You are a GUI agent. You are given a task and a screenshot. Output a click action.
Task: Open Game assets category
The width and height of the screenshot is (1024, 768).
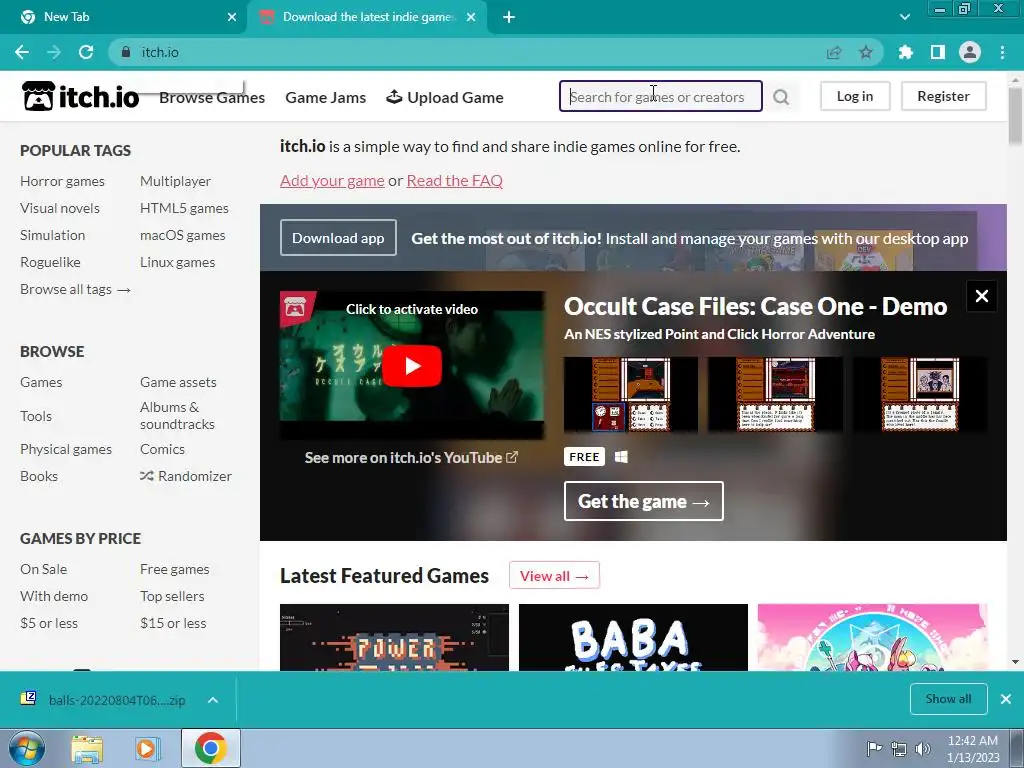pos(178,382)
